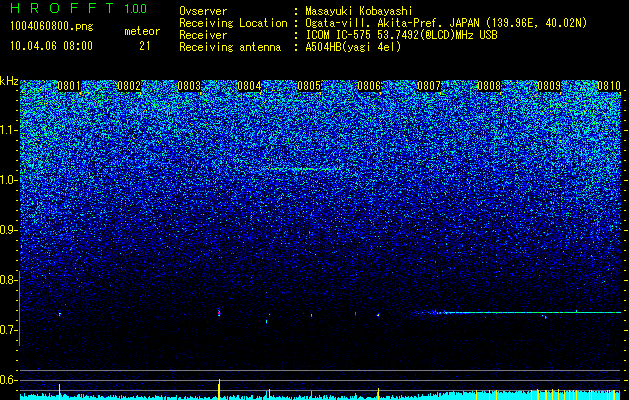
Task: Click the Receiving Location field label
Action: point(233,23)
